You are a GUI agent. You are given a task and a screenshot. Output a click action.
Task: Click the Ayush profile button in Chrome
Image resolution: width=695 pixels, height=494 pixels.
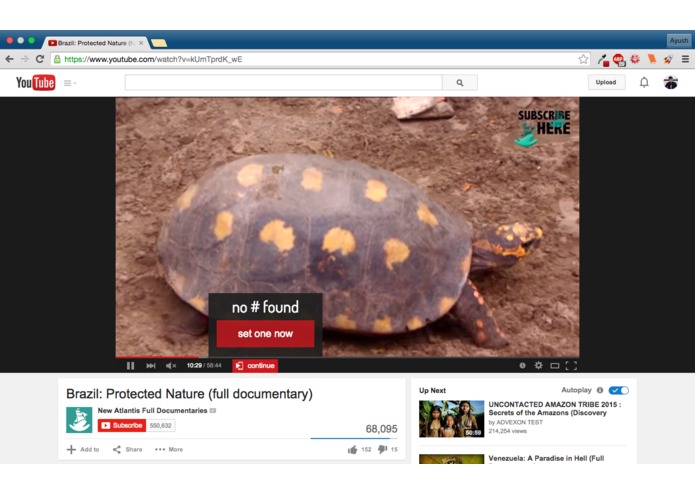(x=679, y=40)
